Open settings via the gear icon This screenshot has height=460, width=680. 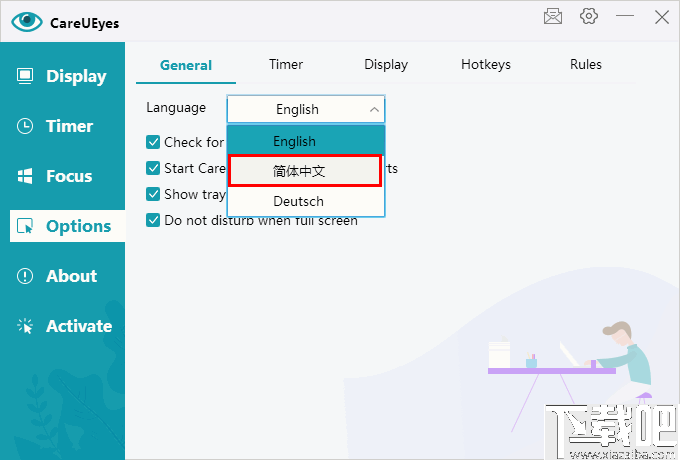pyautogui.click(x=588, y=16)
